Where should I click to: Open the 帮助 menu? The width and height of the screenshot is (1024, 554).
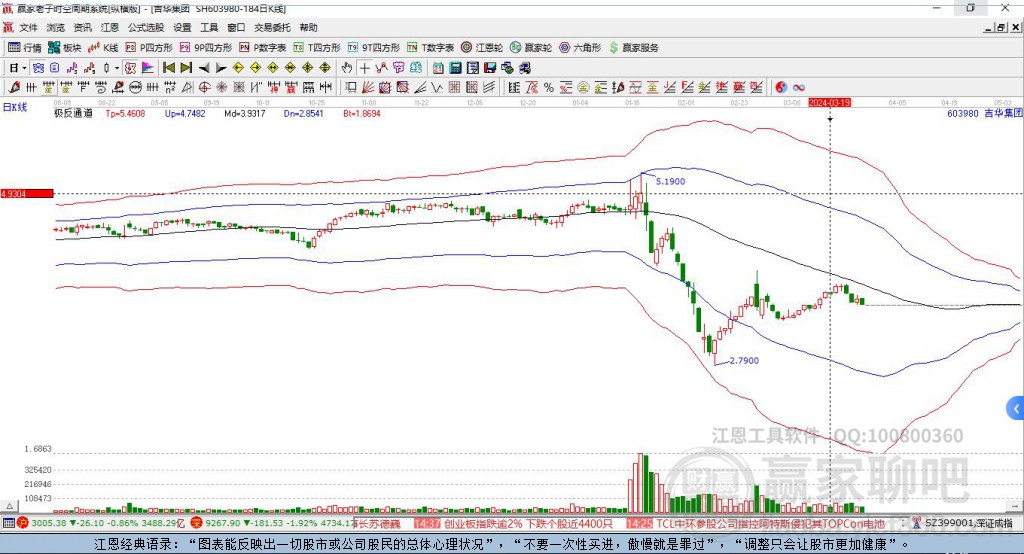pos(308,27)
